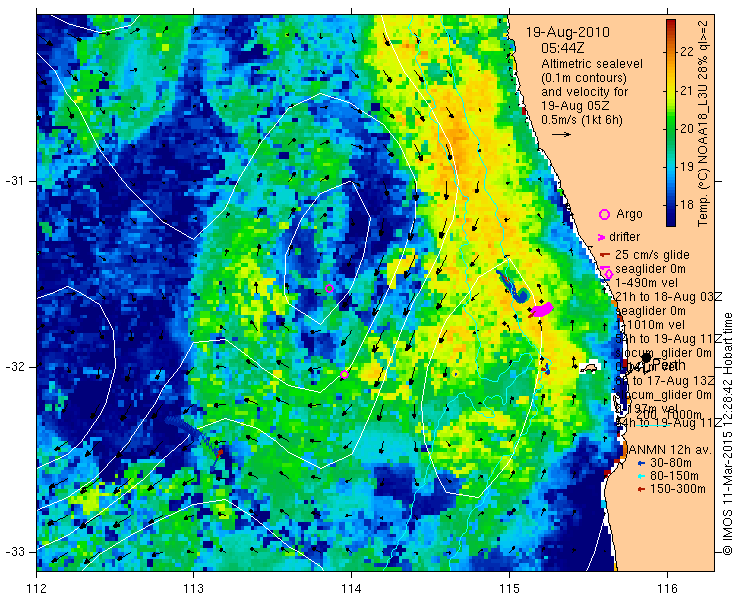This screenshot has width=740, height=600.
Task: Click the black Perth city dot
Action: pyautogui.click(x=646, y=358)
